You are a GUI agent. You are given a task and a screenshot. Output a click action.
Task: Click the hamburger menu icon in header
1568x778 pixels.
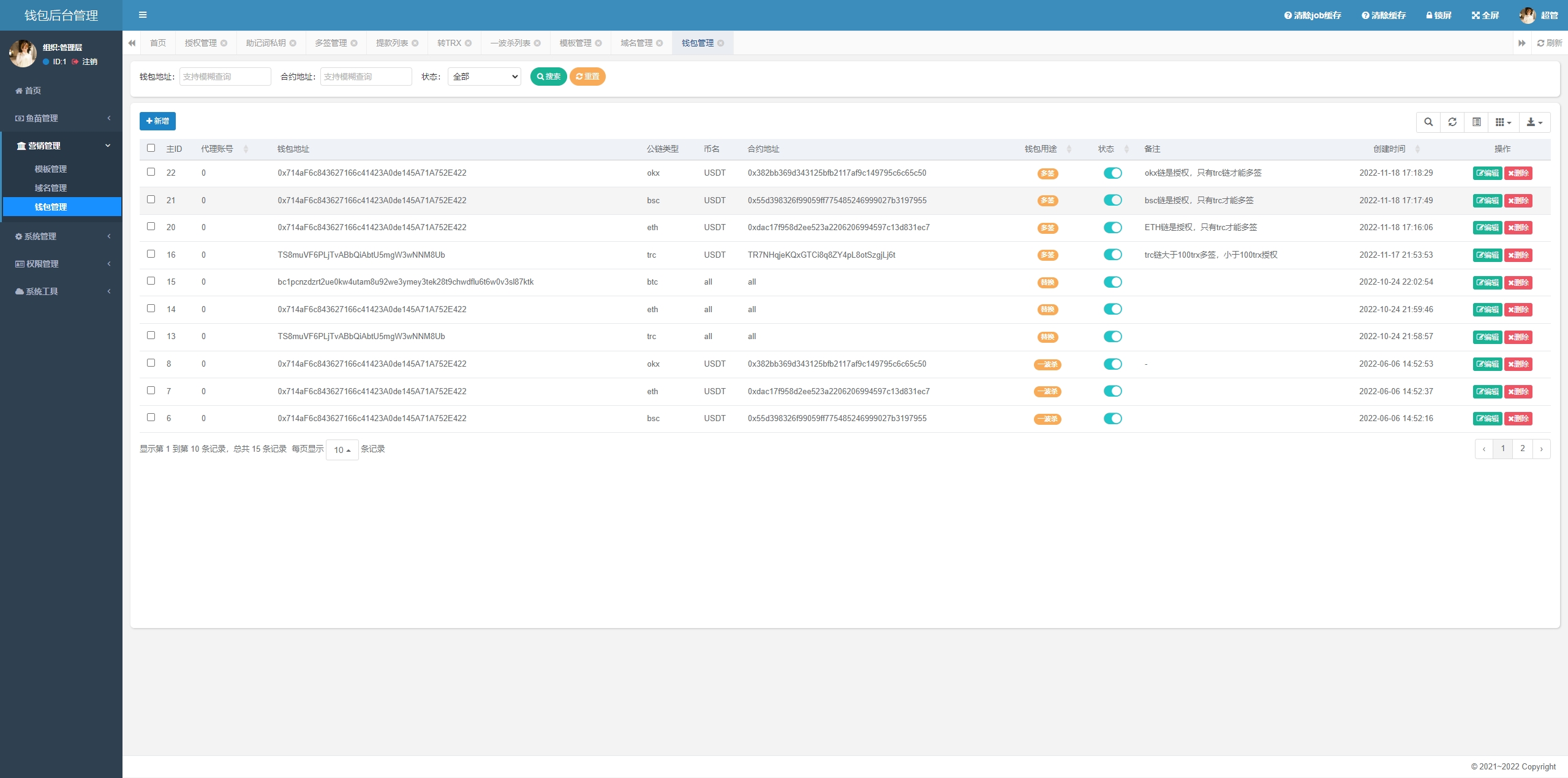(x=143, y=15)
